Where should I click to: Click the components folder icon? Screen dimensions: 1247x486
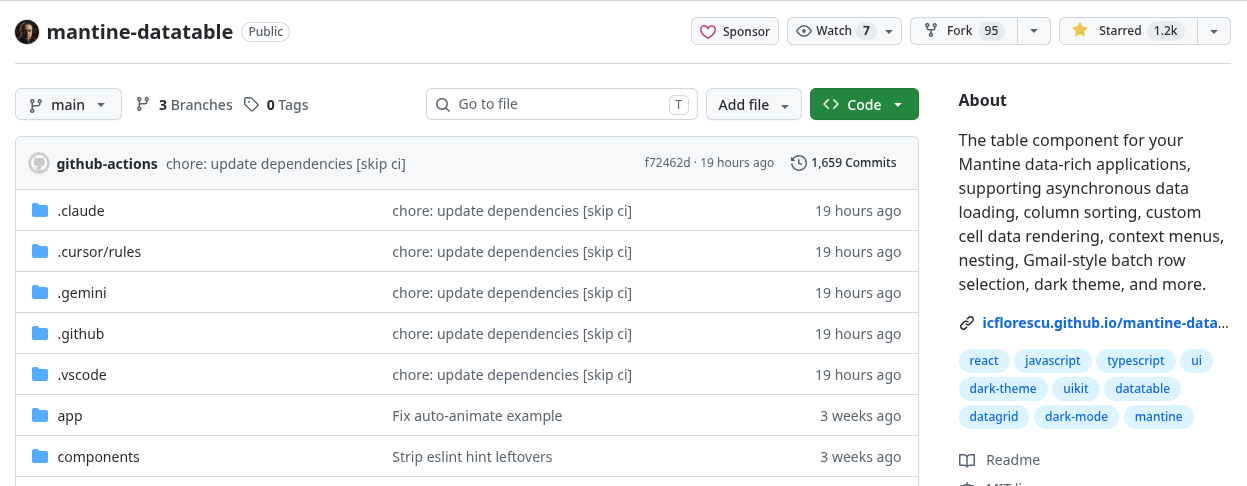pyautogui.click(x=40, y=457)
